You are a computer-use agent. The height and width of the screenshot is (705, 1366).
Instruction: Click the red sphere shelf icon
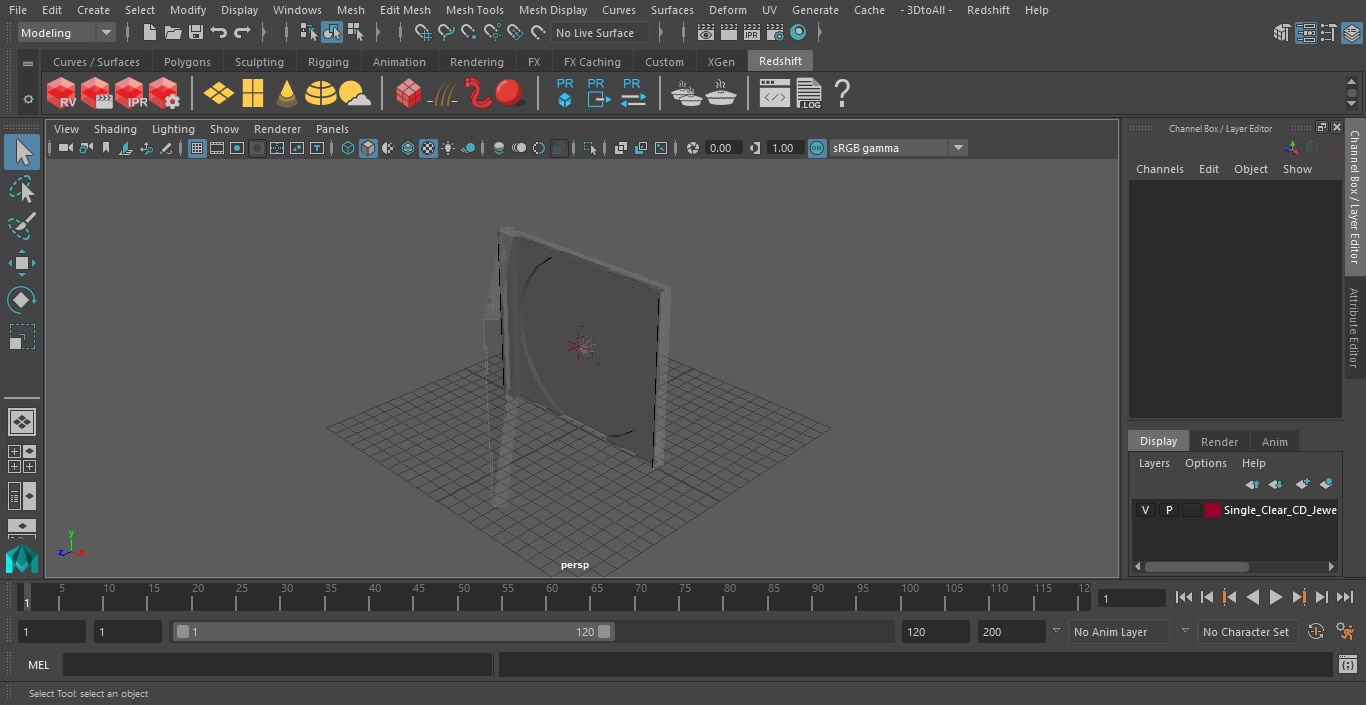510,94
